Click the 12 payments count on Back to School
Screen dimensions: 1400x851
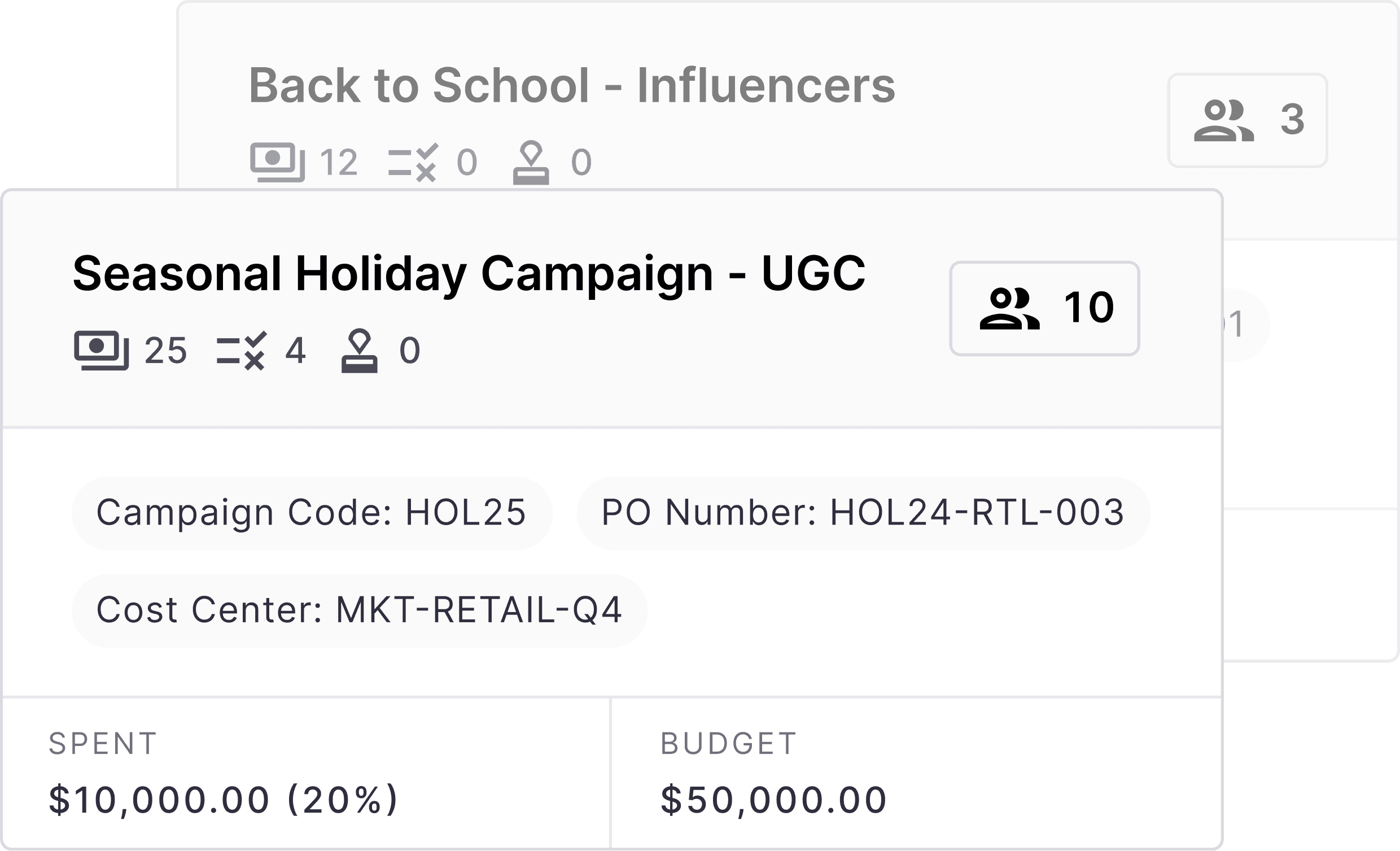pyautogui.click(x=339, y=163)
